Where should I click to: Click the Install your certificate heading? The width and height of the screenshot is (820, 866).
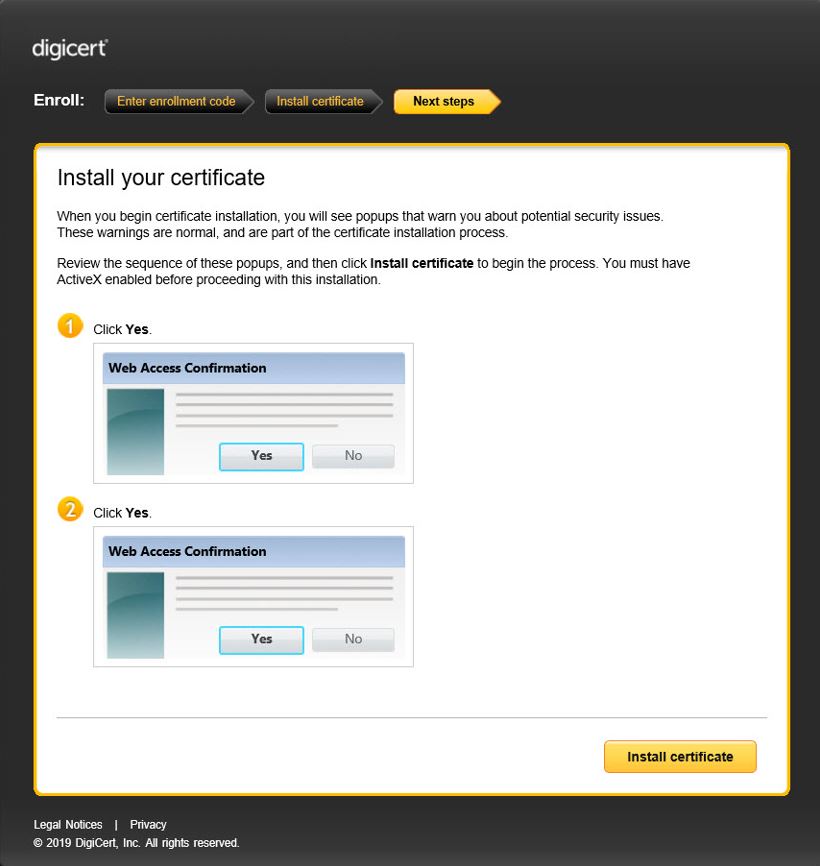161,178
